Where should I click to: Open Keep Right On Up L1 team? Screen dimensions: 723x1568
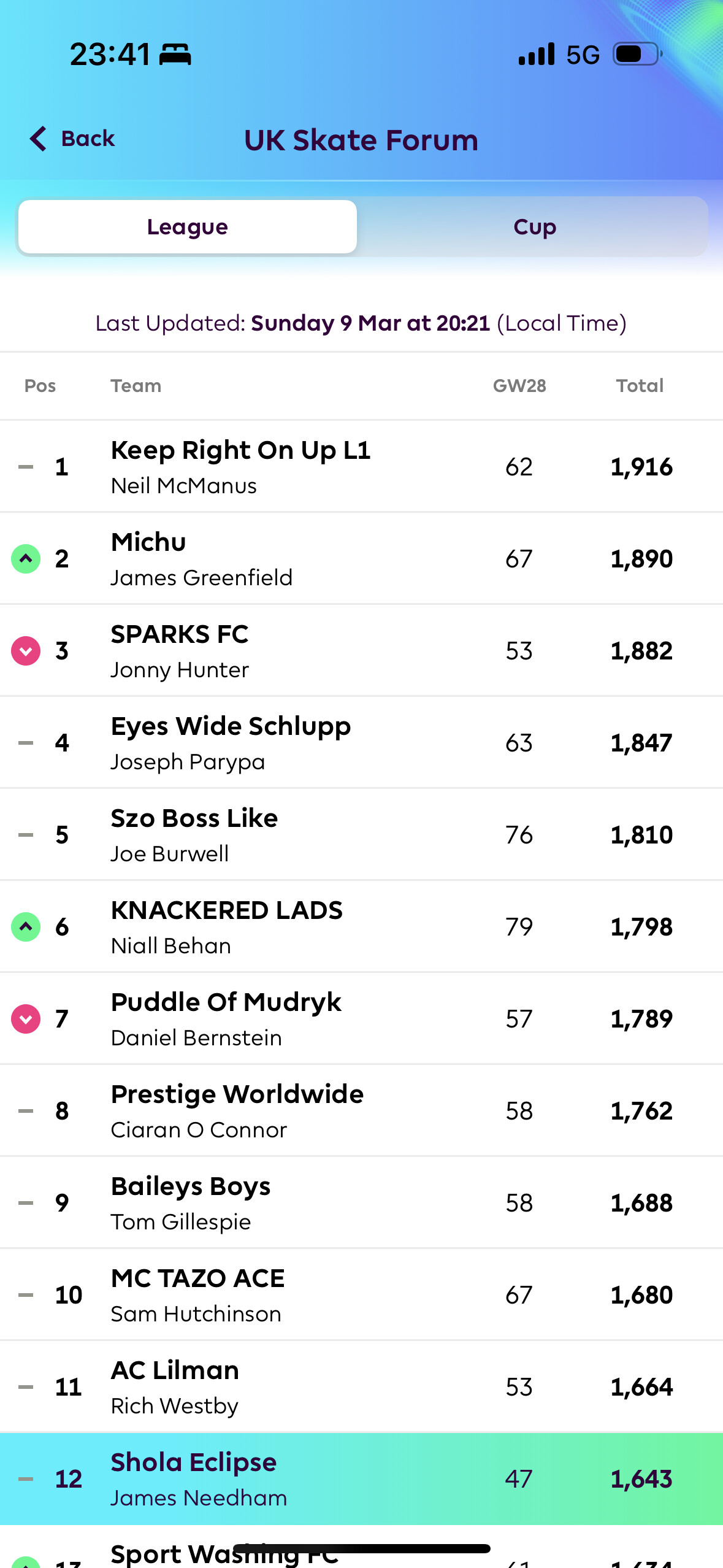[240, 466]
